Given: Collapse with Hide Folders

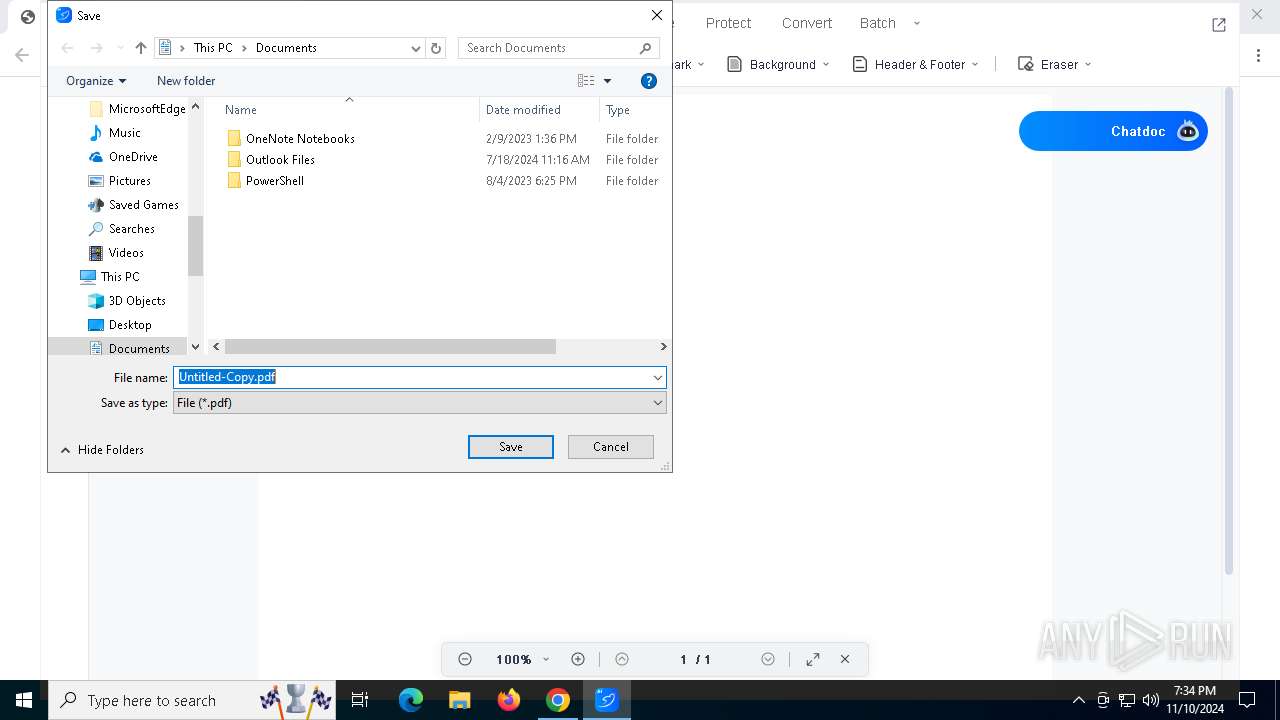Looking at the screenshot, I should (x=102, y=450).
